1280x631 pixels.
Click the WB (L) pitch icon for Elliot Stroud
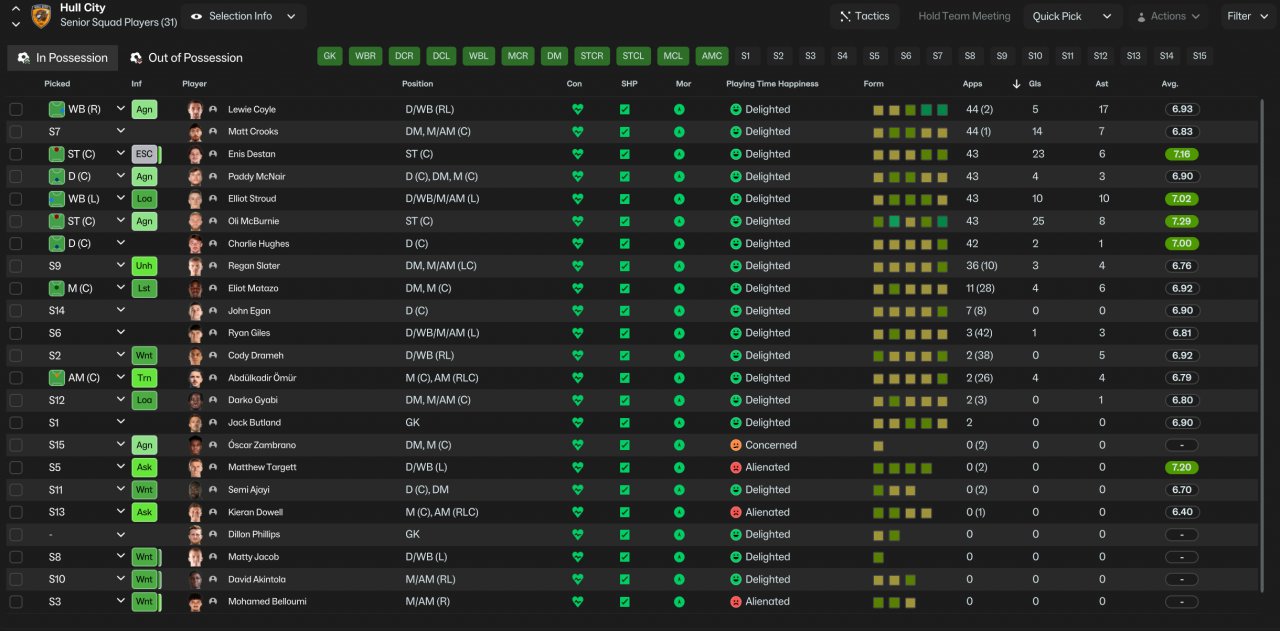(x=57, y=199)
